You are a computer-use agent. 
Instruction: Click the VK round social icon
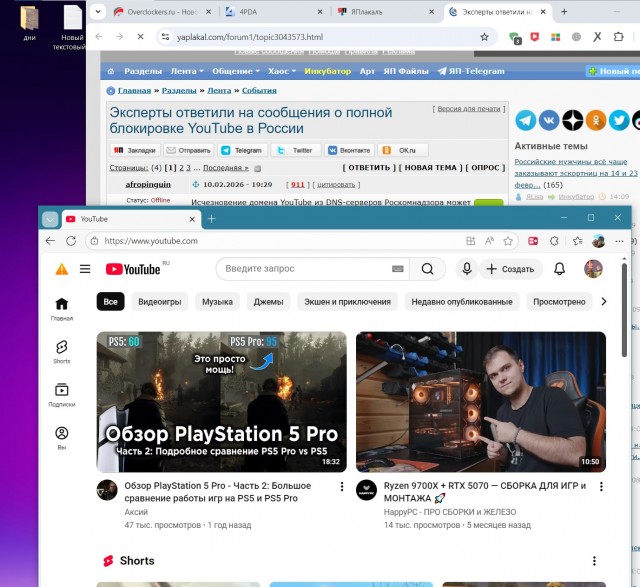[x=549, y=120]
